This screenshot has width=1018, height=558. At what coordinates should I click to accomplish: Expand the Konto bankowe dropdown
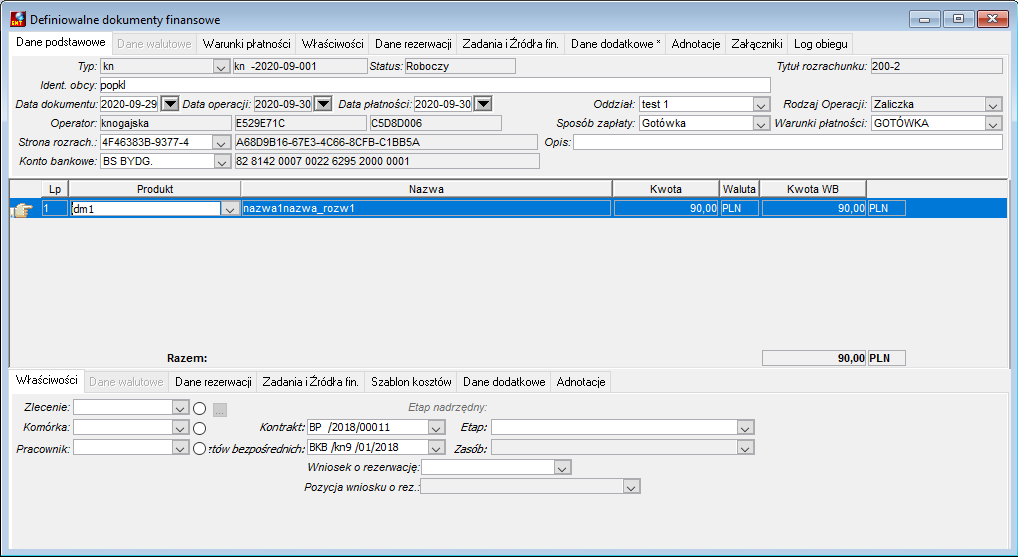[221, 162]
